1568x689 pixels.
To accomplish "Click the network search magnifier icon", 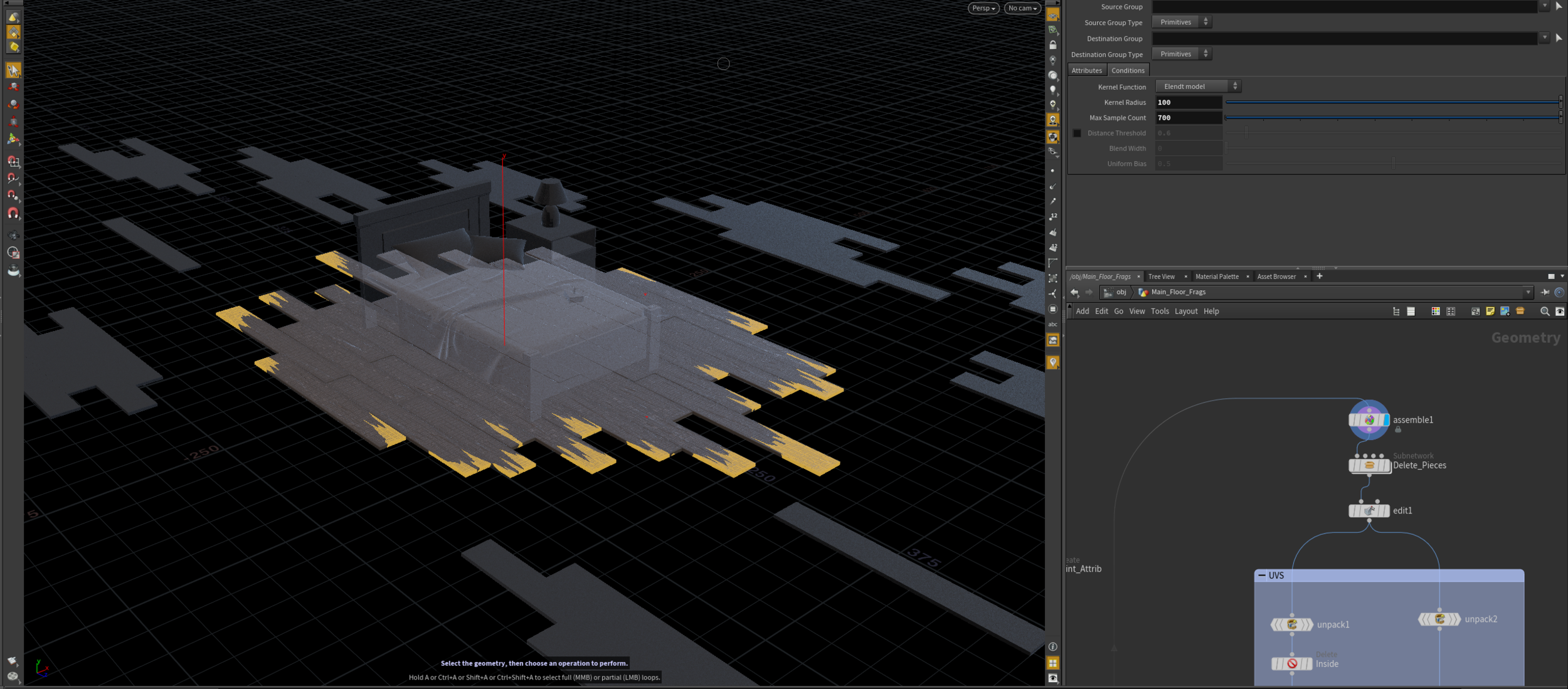I will tap(1545, 312).
